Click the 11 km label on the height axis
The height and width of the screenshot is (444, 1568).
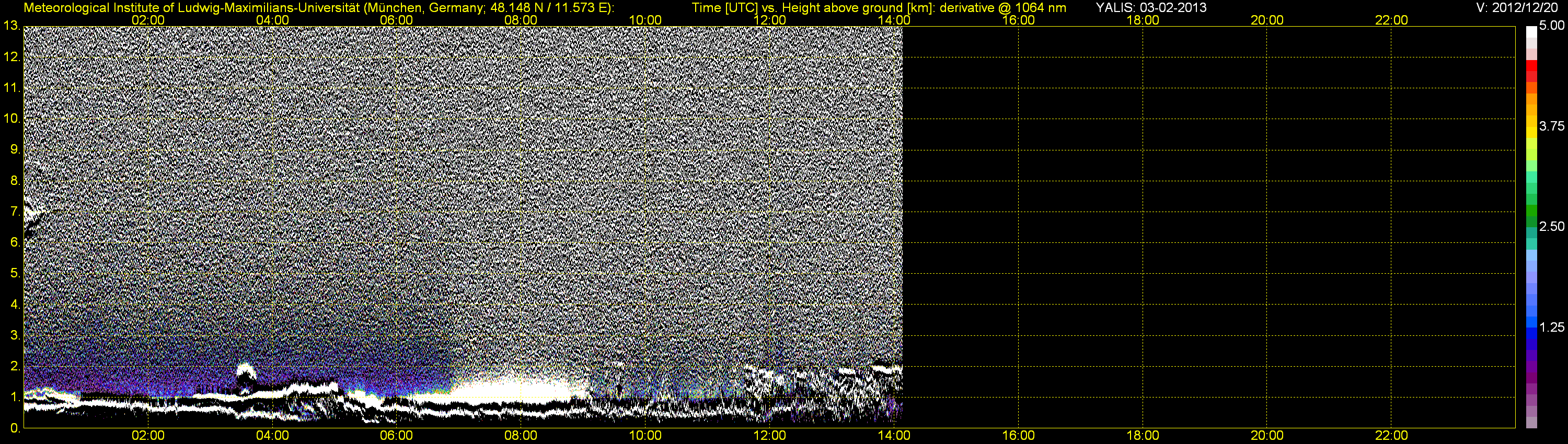click(x=11, y=88)
